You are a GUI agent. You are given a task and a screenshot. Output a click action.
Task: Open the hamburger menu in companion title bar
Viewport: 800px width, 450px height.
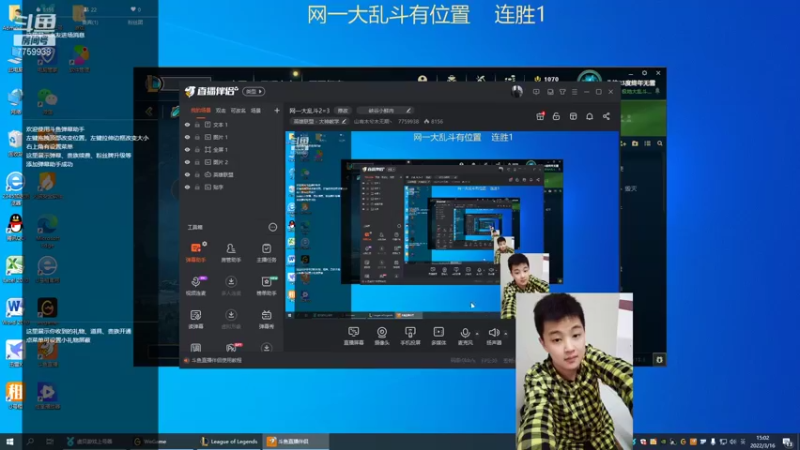pyautogui.click(x=574, y=92)
